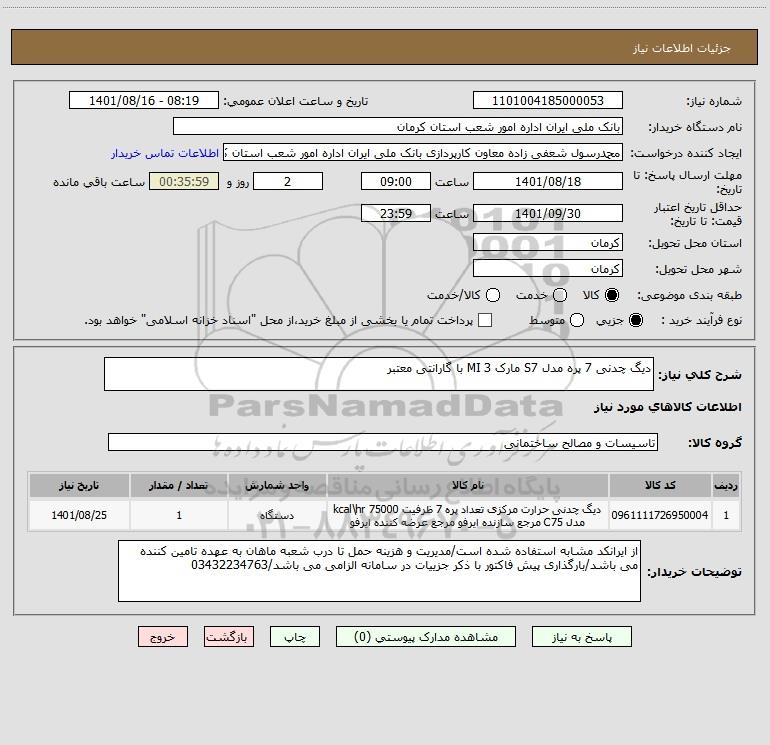770x745 pixels.
Task: Click the جزئیات اطلاعات نیاز header title
Action: point(682,48)
